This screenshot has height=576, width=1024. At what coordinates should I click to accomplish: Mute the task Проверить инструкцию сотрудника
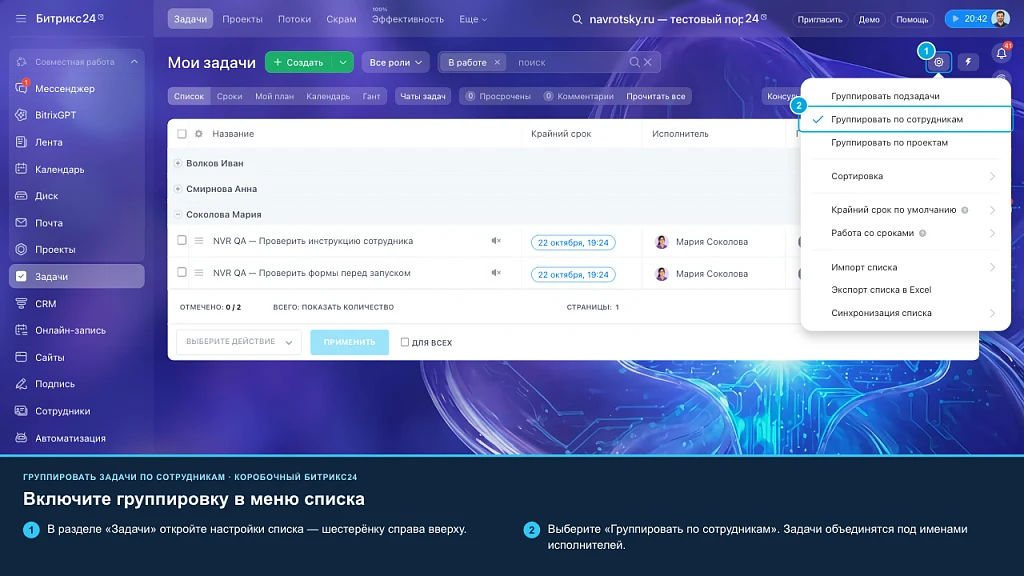click(496, 241)
